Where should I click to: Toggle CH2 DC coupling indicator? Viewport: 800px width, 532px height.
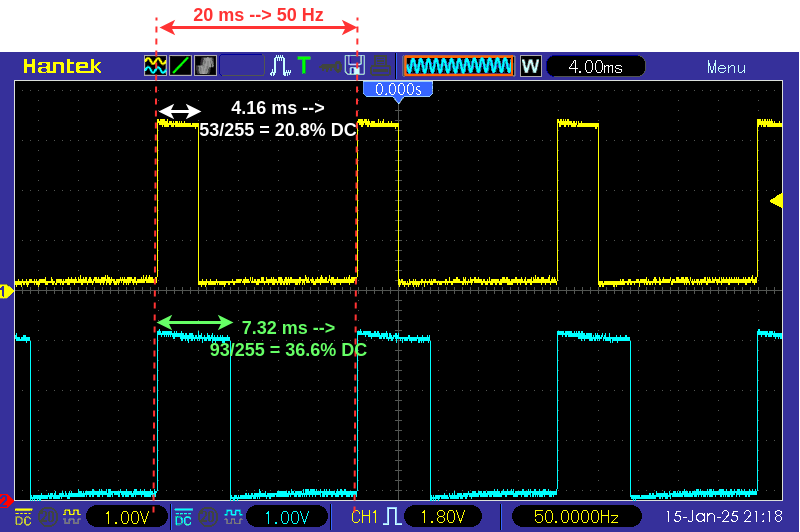point(183,517)
